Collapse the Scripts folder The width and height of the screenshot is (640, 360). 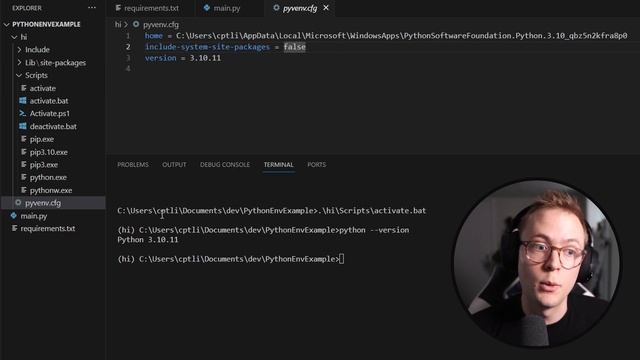click(x=19, y=76)
